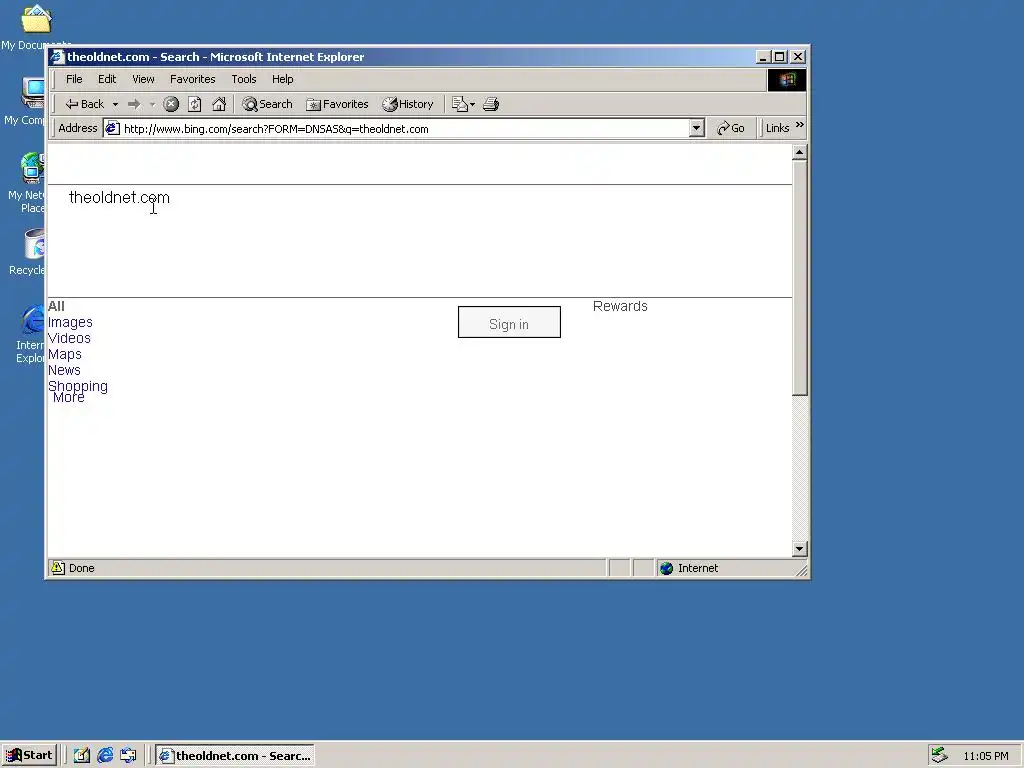Click the Internet zone globe icon
The width and height of the screenshot is (1024, 768).
tap(666, 568)
